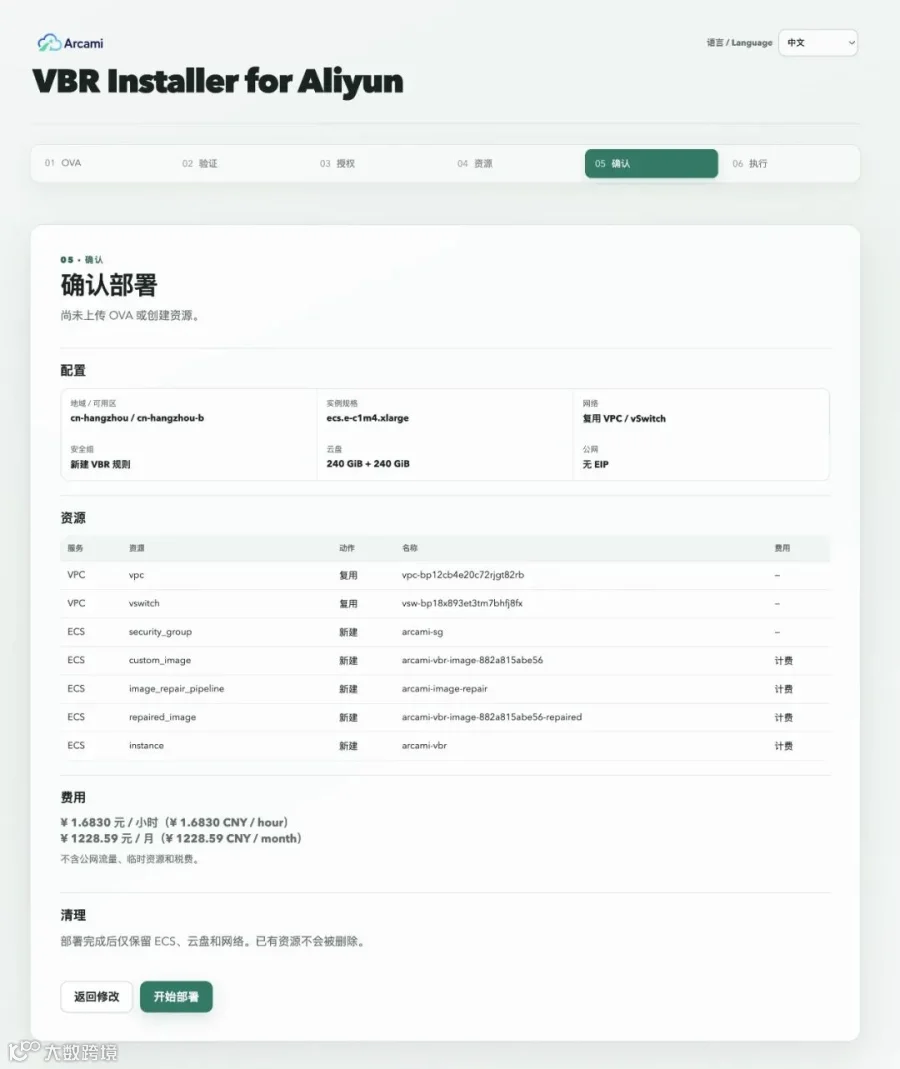Click the 开始部署 button
This screenshot has width=900, height=1069.
[x=176, y=997]
